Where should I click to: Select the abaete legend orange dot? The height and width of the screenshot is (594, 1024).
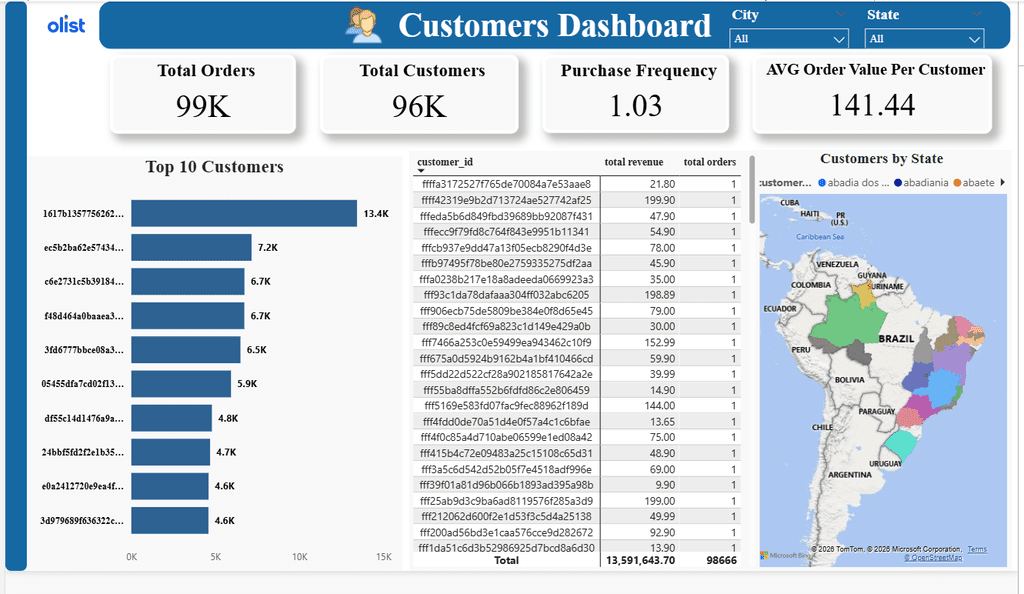[x=957, y=183]
